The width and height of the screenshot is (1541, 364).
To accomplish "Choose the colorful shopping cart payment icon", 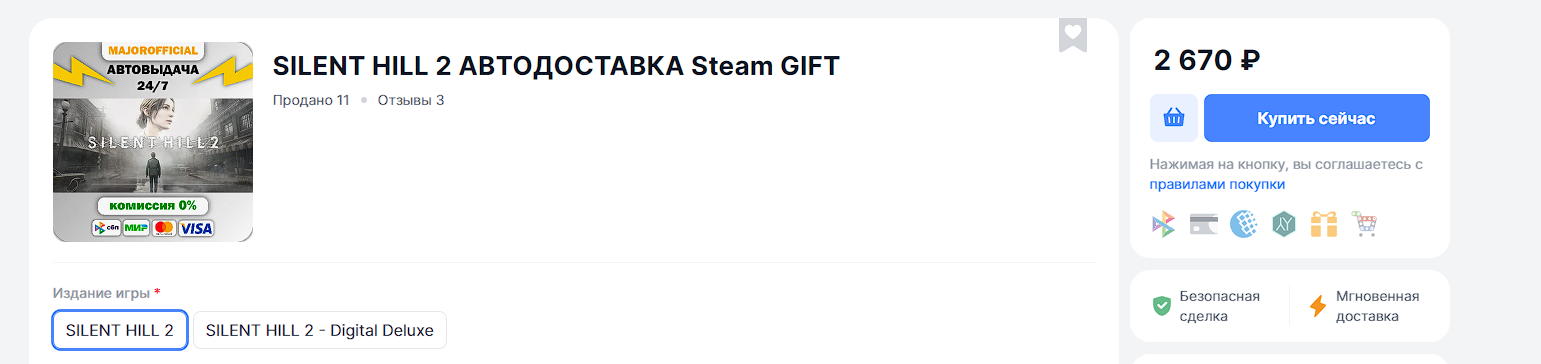I will click(x=1364, y=224).
